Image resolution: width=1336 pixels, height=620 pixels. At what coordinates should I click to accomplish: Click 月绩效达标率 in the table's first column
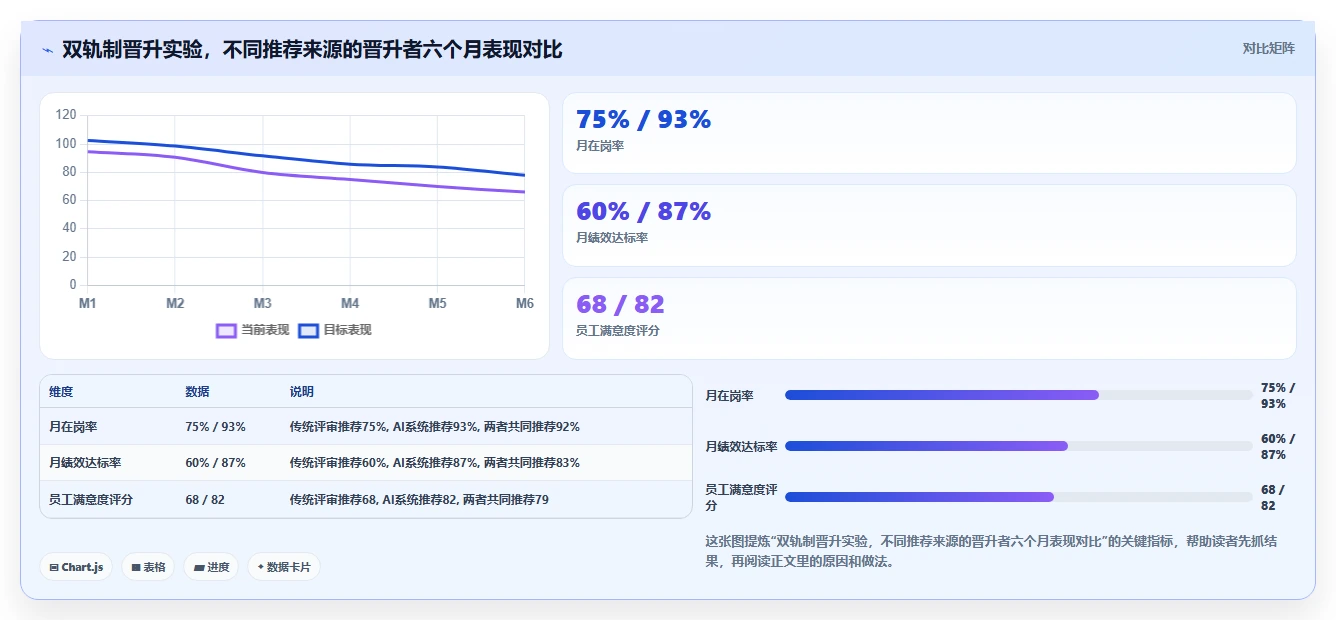[x=85, y=463]
